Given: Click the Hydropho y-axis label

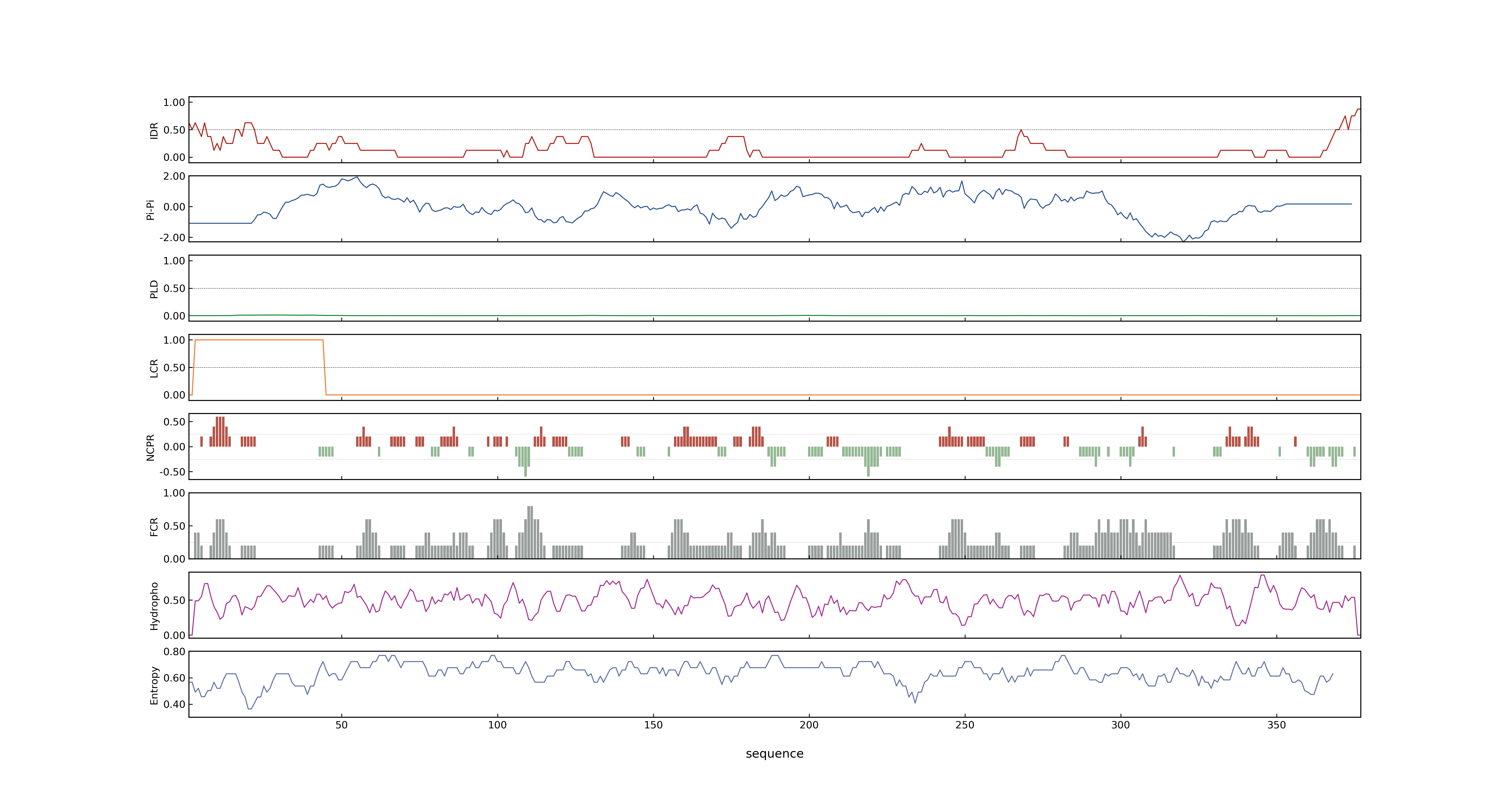Looking at the screenshot, I should point(154,606).
